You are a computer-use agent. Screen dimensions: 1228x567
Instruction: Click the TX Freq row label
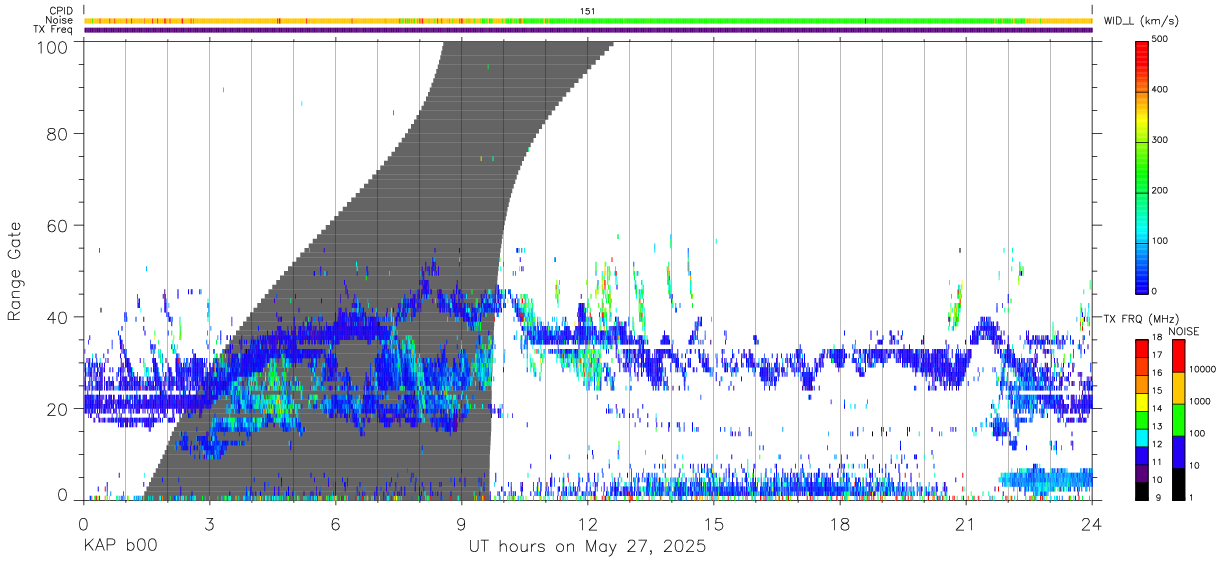[x=54, y=29]
